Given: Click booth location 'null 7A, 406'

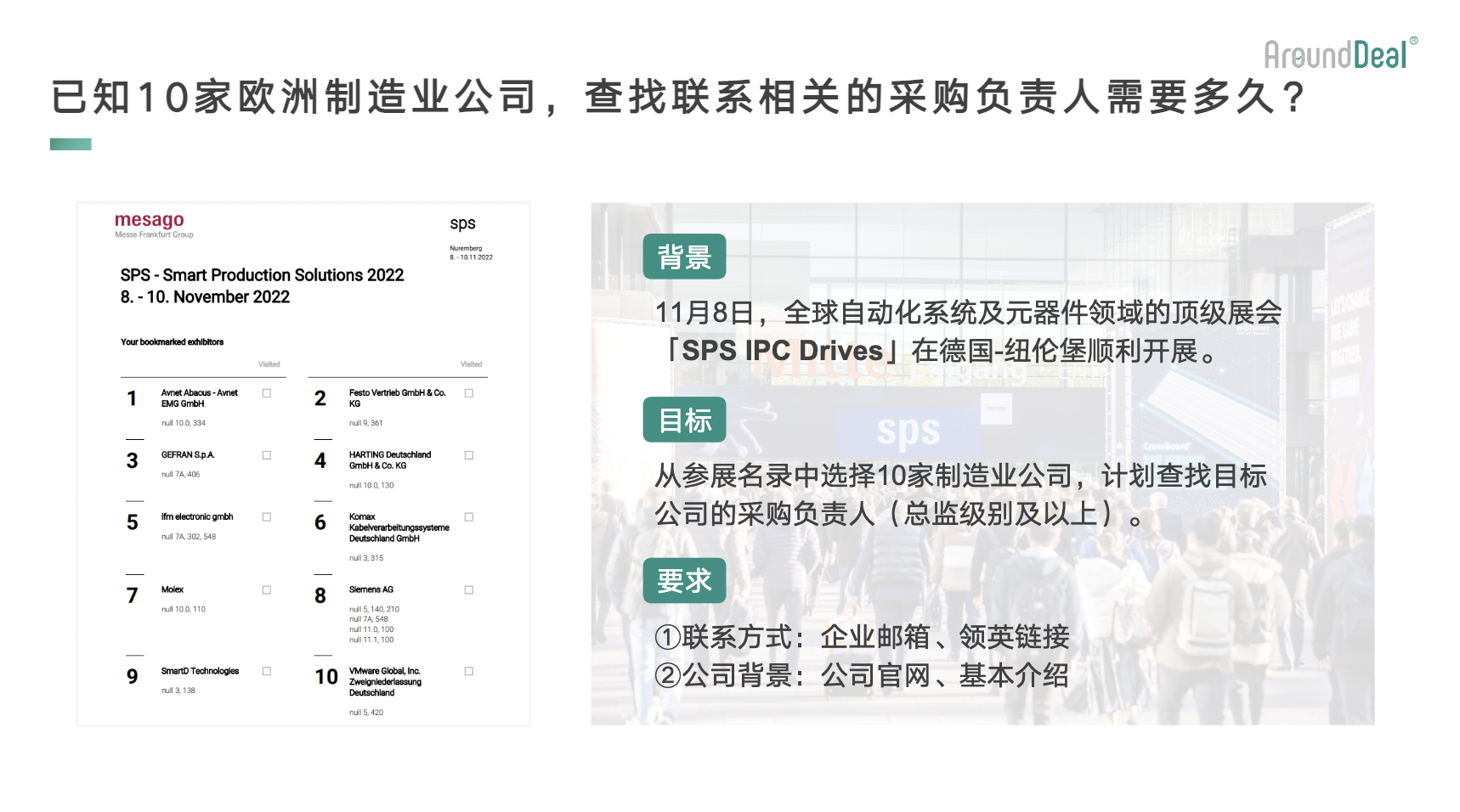Looking at the screenshot, I should (x=180, y=475).
